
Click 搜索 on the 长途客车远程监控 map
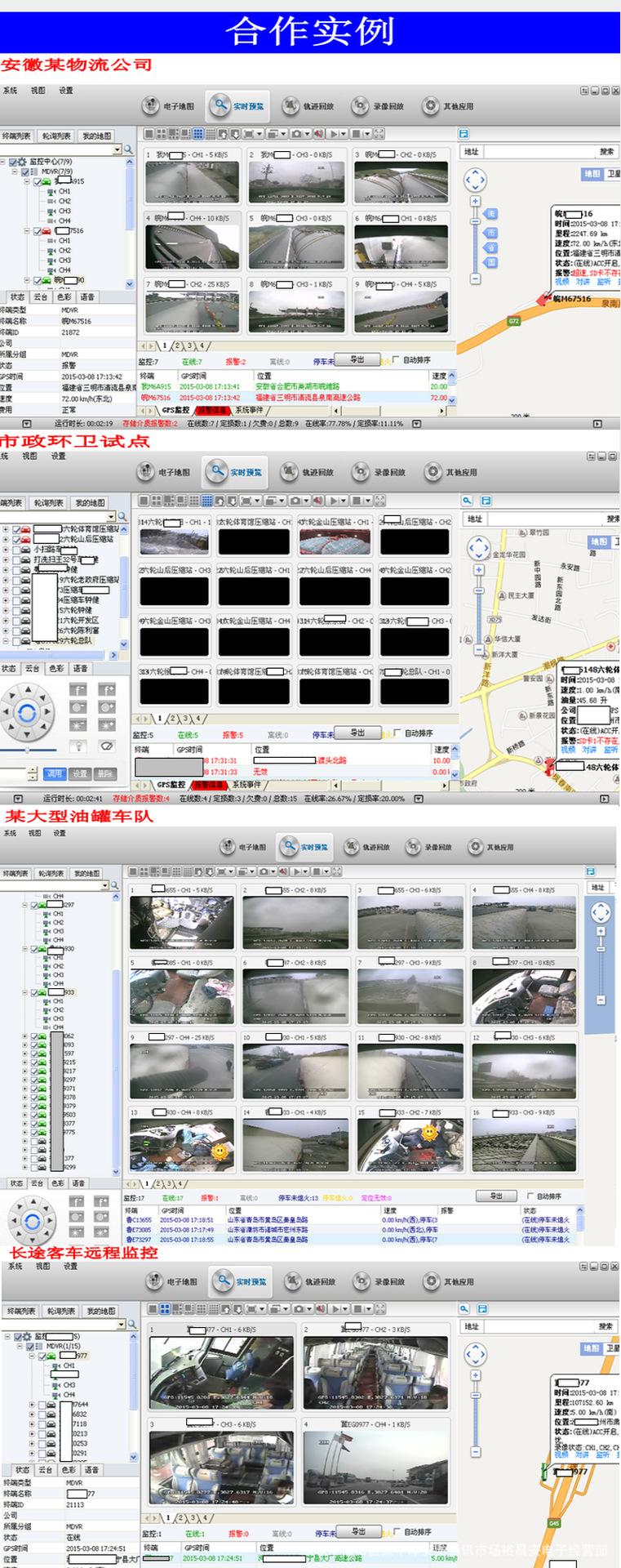coord(605,1326)
